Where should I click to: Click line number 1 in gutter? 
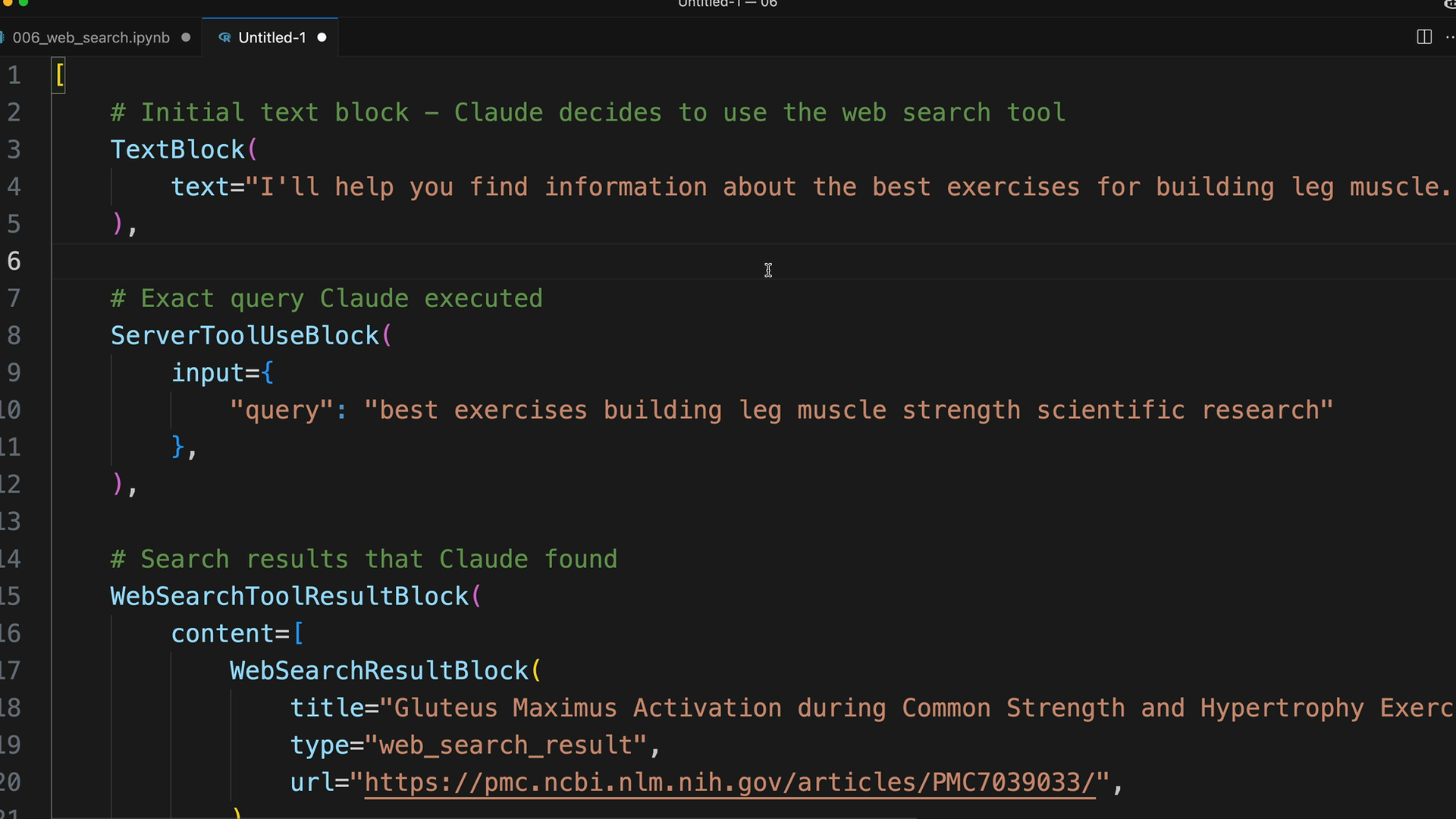pos(14,75)
